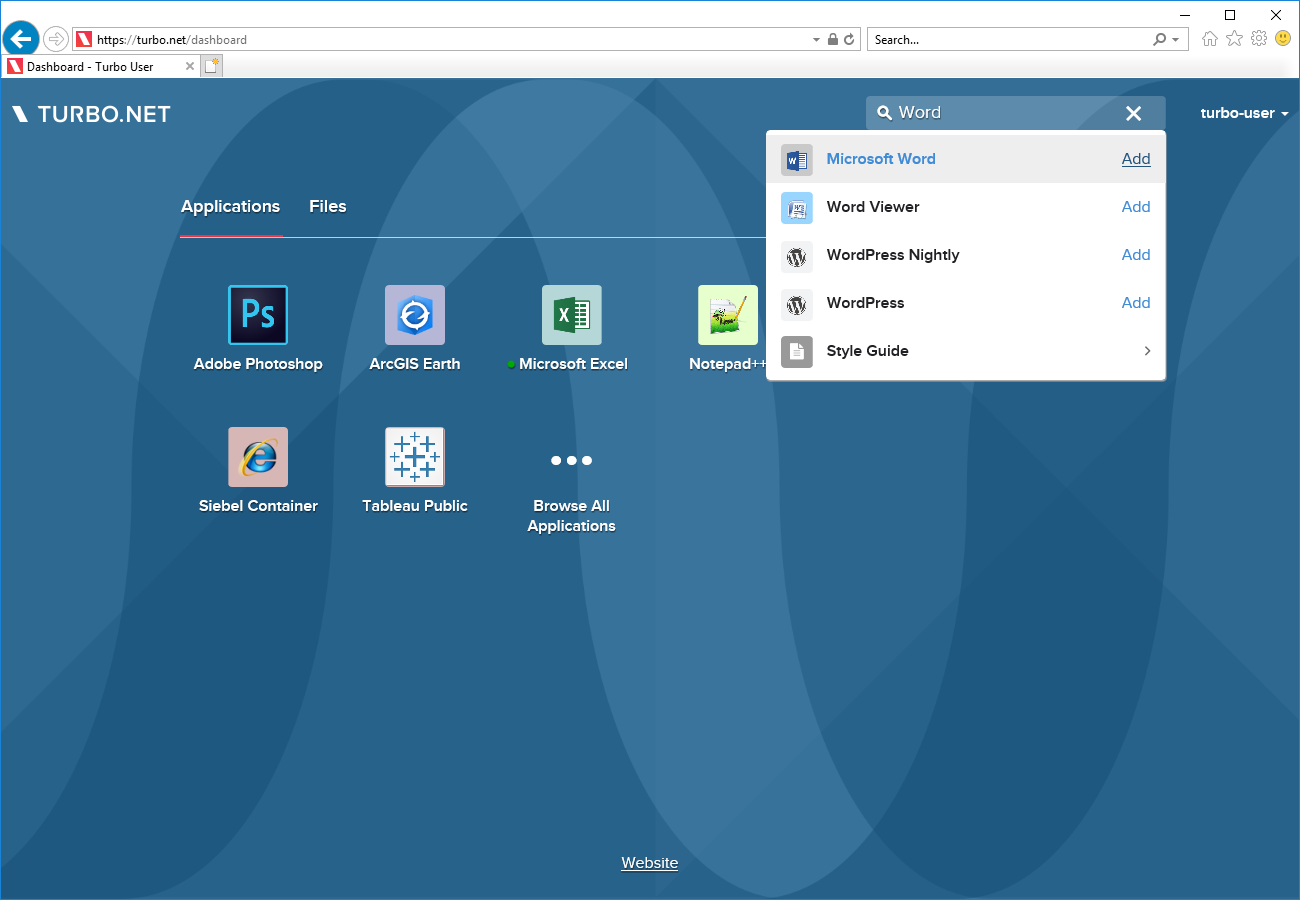1300x900 pixels.
Task: Clear the search box with the X
Action: click(x=1133, y=113)
